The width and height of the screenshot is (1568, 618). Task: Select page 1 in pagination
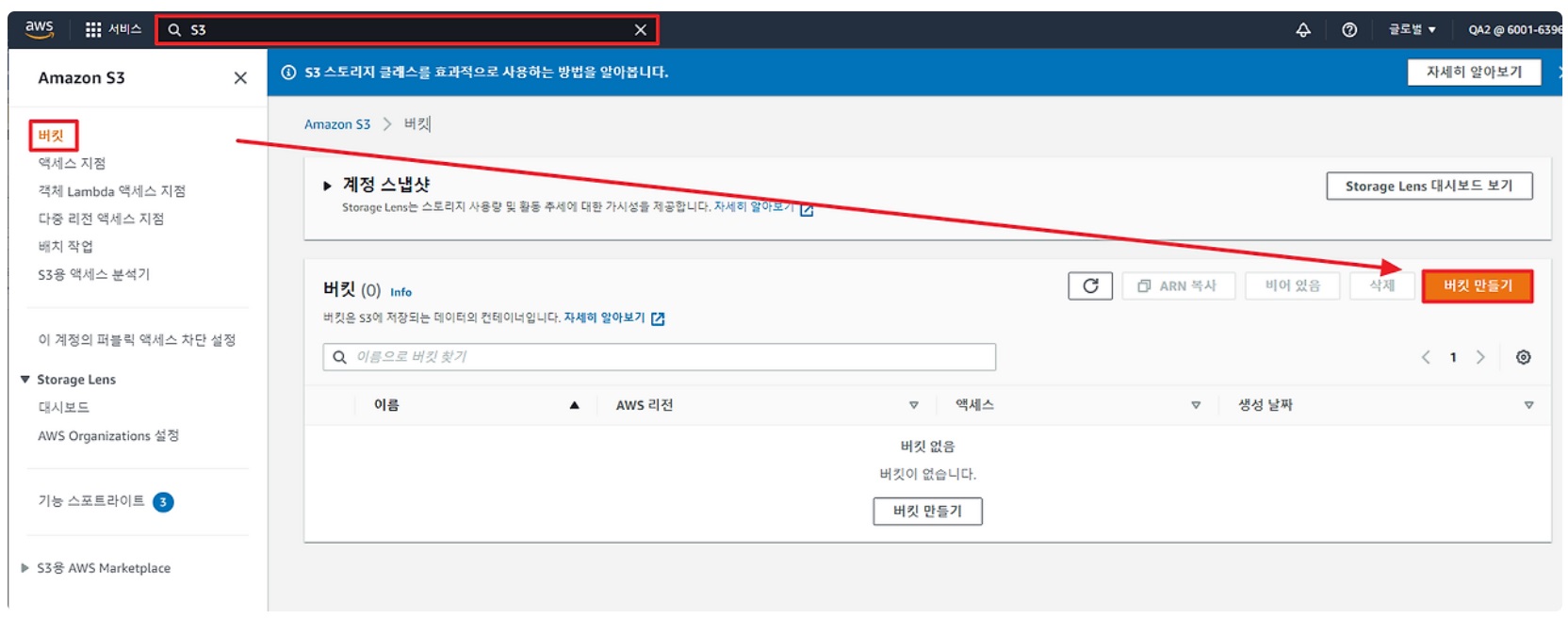pos(1453,357)
